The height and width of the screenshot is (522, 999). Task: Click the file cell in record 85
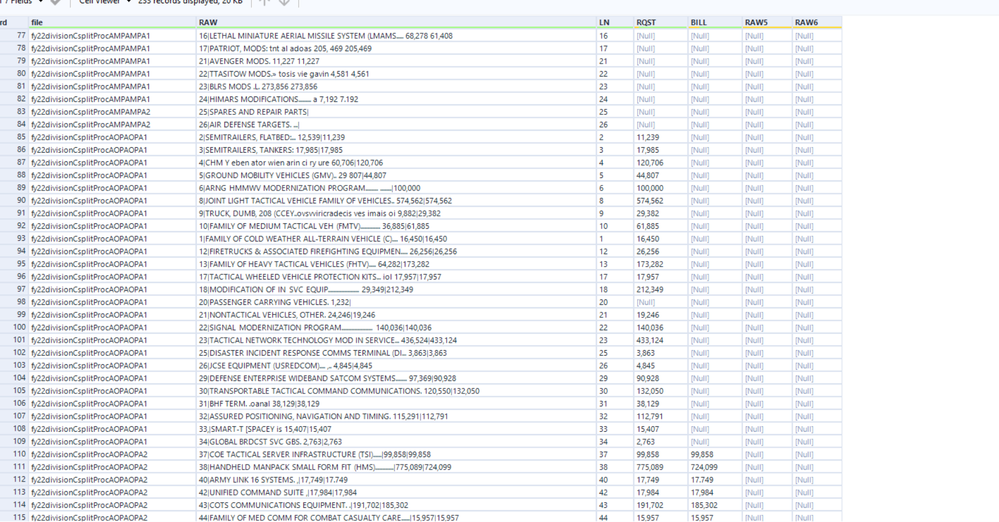pos(112,137)
